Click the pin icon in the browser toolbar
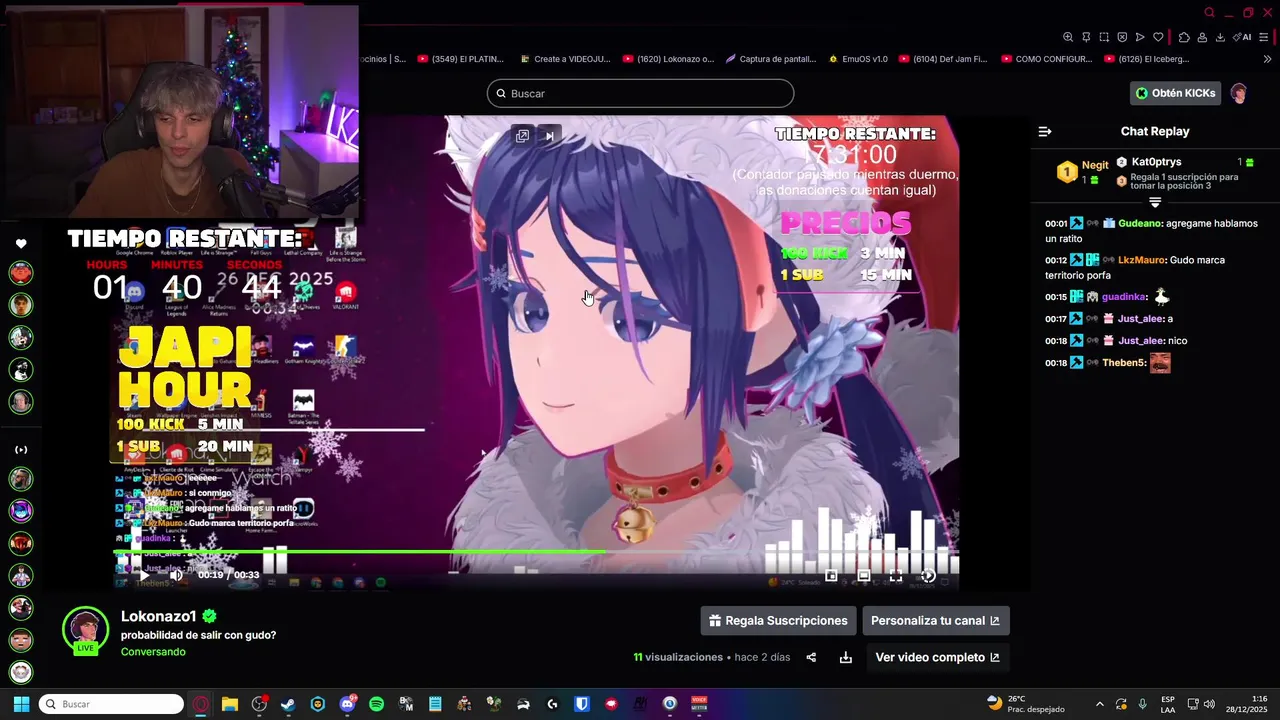The width and height of the screenshot is (1280, 720). coord(1086,37)
